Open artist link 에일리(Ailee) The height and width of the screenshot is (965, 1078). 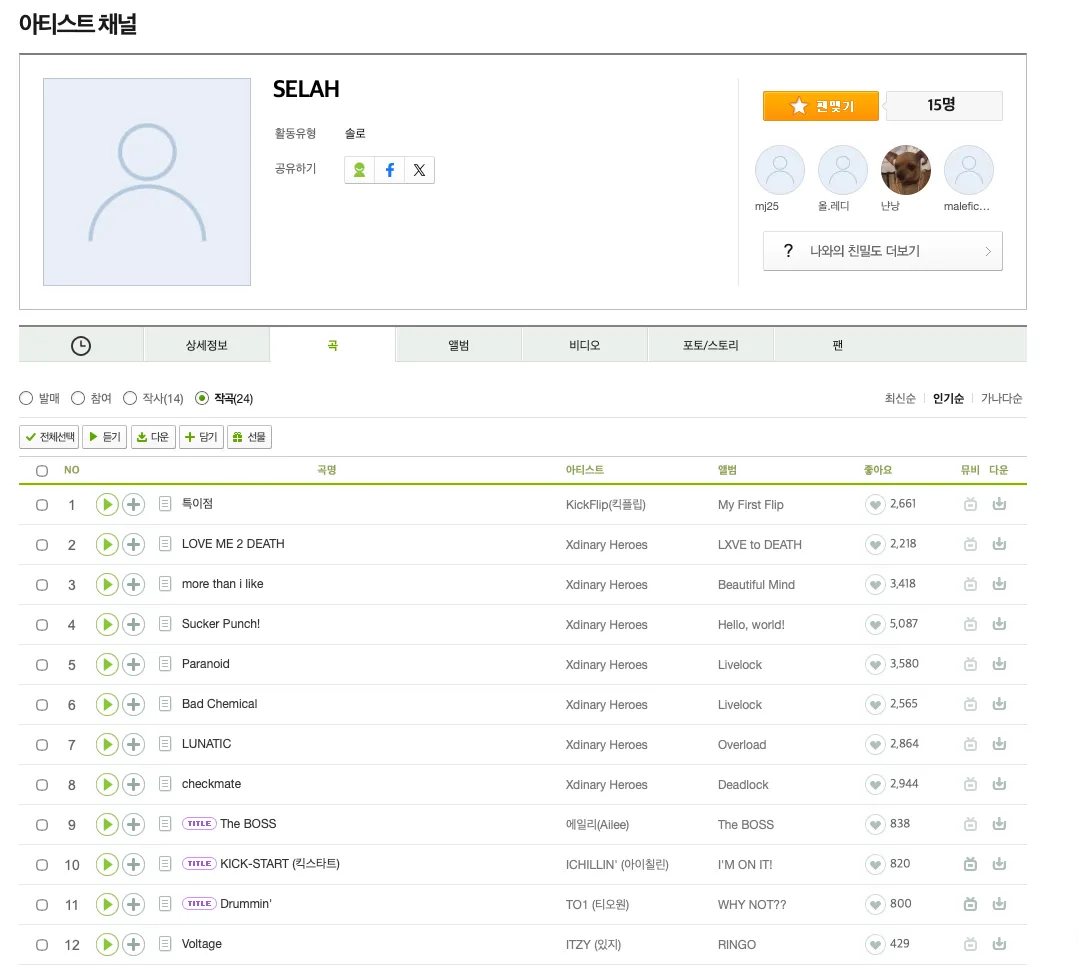(x=597, y=825)
